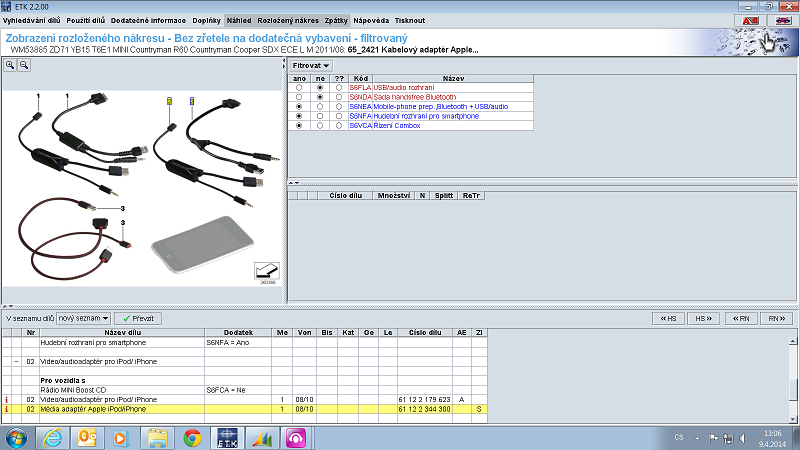The height and width of the screenshot is (450, 800).
Task: Launch Google Chrome from the taskbar
Action: pos(193,438)
